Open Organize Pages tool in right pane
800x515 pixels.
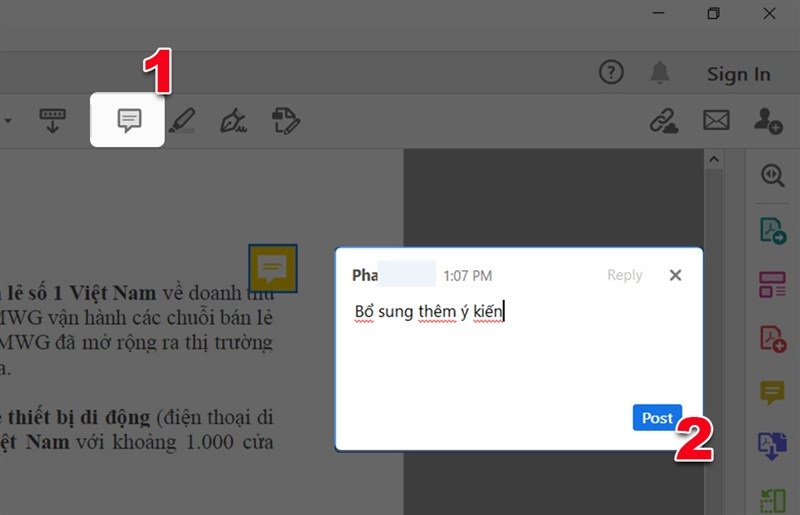tap(772, 285)
